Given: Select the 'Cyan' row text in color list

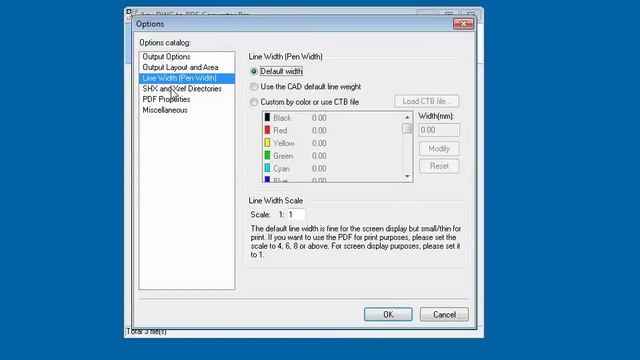Looking at the screenshot, I should pyautogui.click(x=281, y=169).
